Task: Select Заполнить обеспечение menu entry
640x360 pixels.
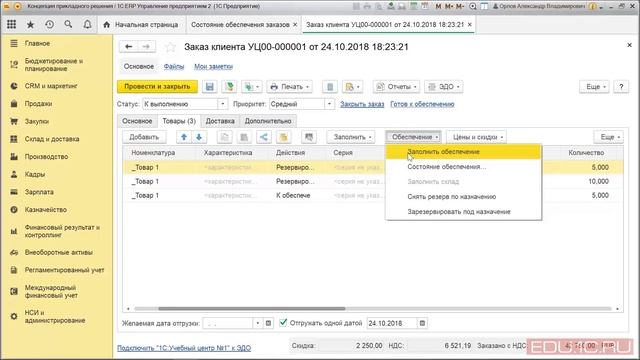Action: (x=463, y=152)
